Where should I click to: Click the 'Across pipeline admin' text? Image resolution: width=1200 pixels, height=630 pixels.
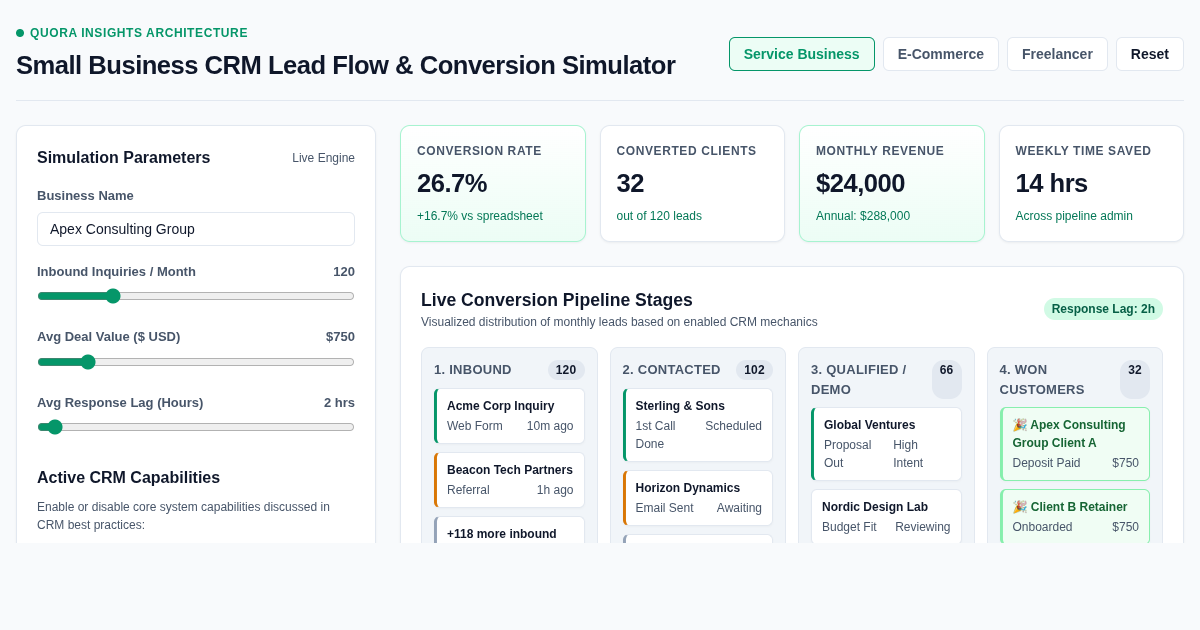tap(1074, 216)
